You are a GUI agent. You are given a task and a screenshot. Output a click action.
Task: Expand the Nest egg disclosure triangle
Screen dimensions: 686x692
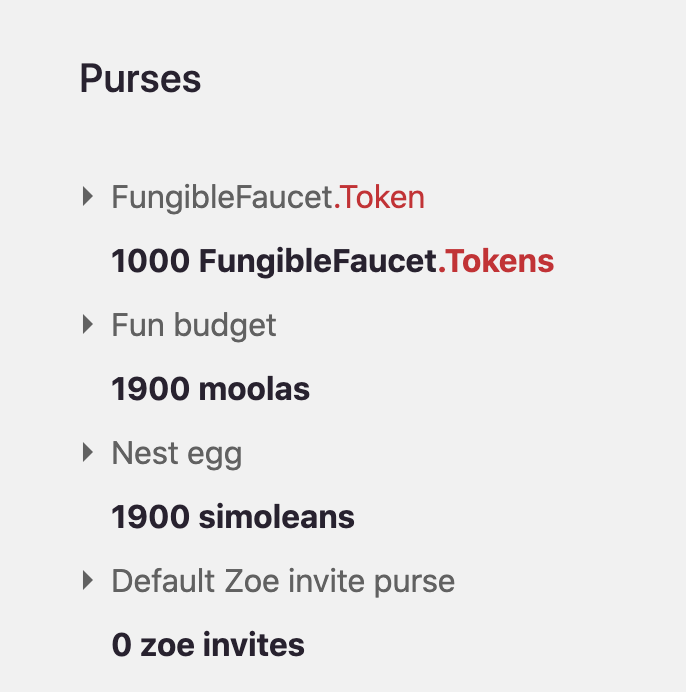88,452
